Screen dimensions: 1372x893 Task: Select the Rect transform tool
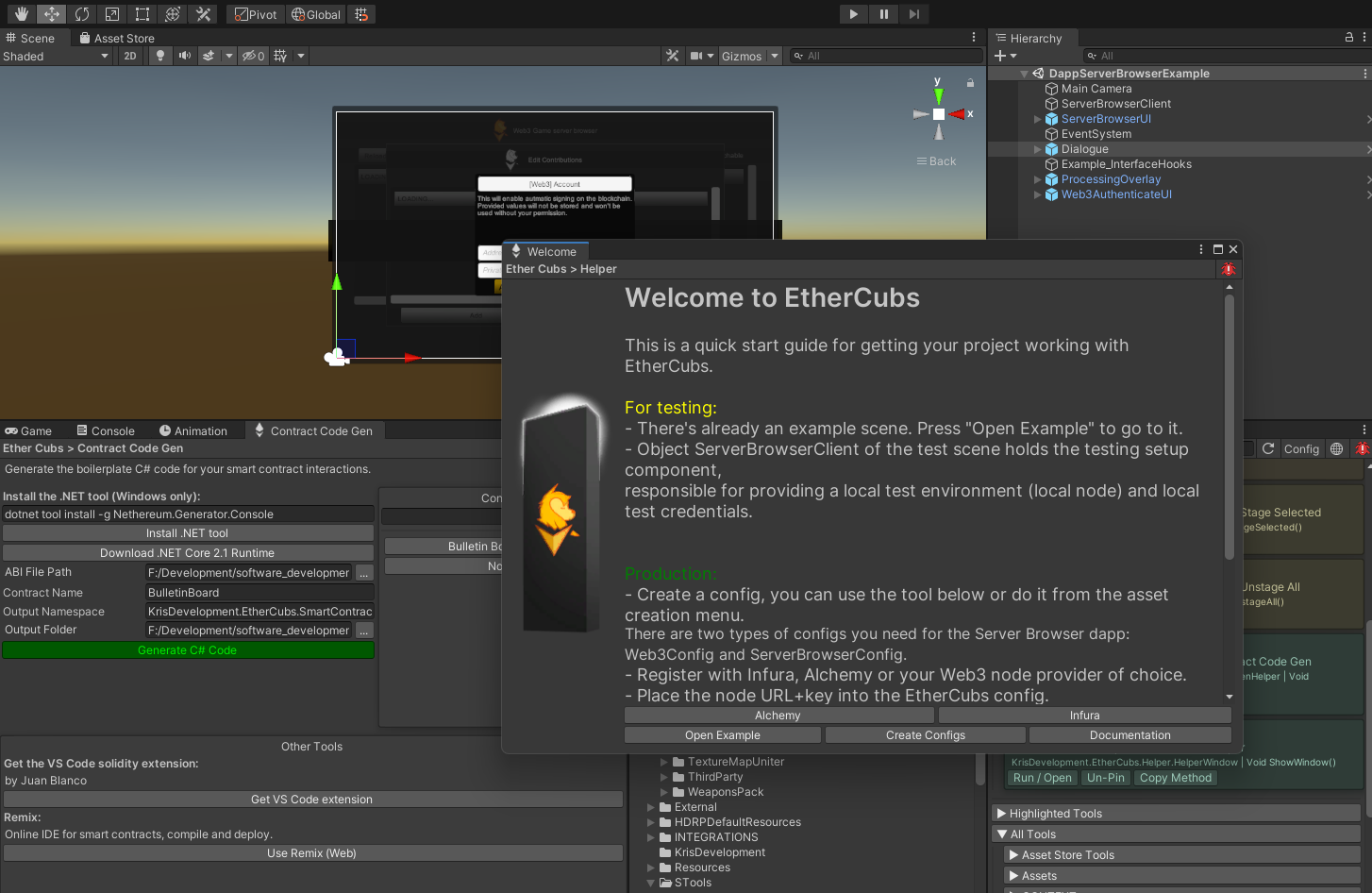click(x=142, y=14)
